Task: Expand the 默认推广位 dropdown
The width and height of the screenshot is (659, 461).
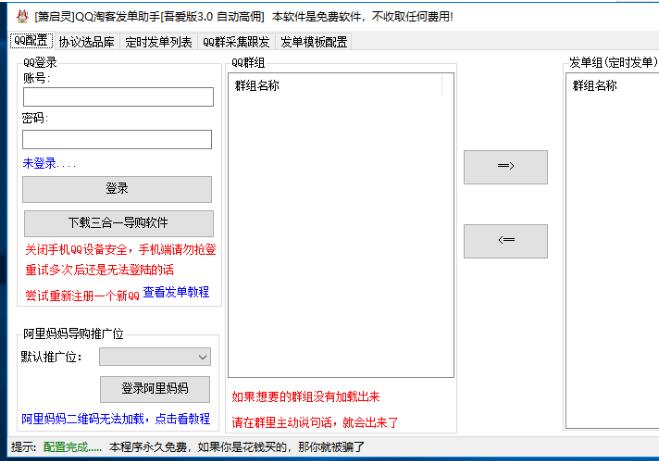Action: coord(155,357)
